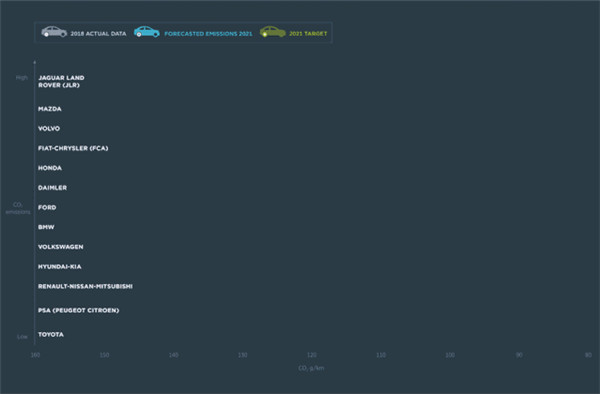Click the green 2021 Target car icon

(272, 32)
